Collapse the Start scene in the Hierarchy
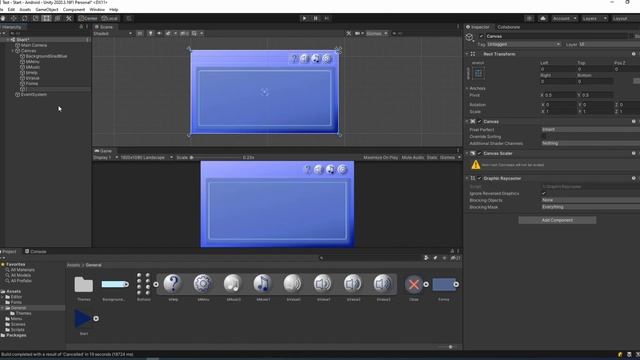Viewport: 640px width, 360px height. [x=8, y=40]
